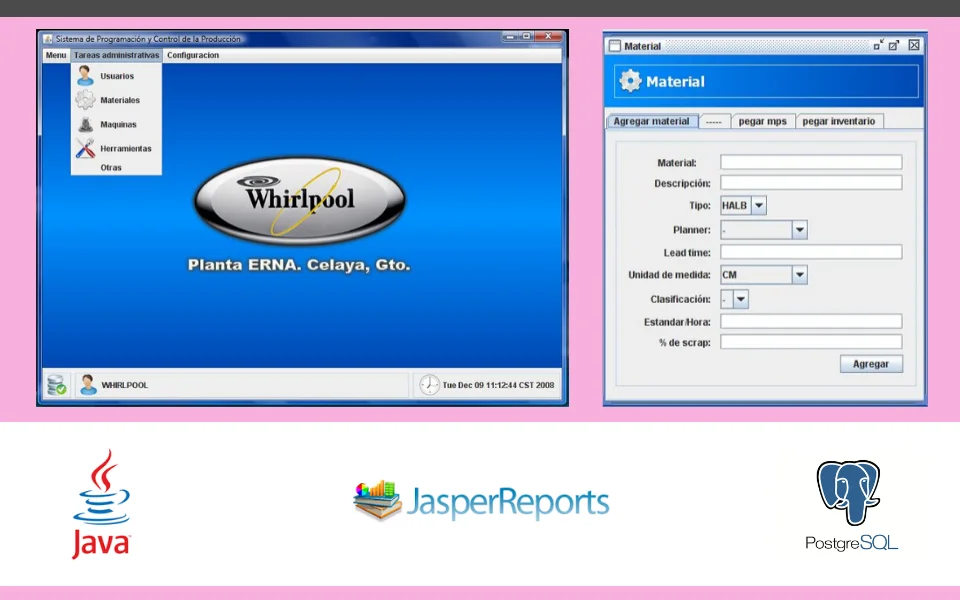Switch to the pegar mps tab
This screenshot has width=960, height=600.
(762, 121)
